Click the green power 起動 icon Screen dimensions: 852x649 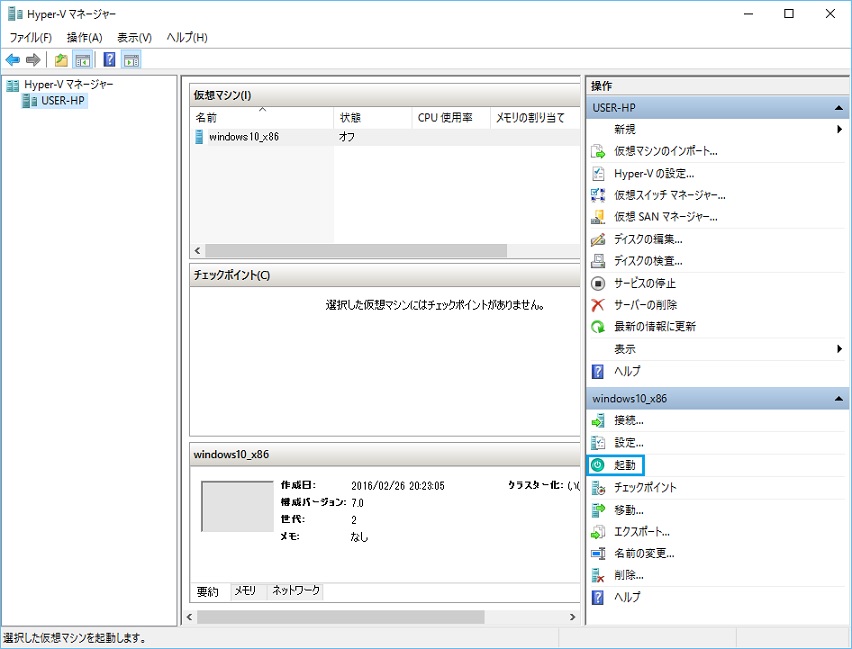(598, 465)
